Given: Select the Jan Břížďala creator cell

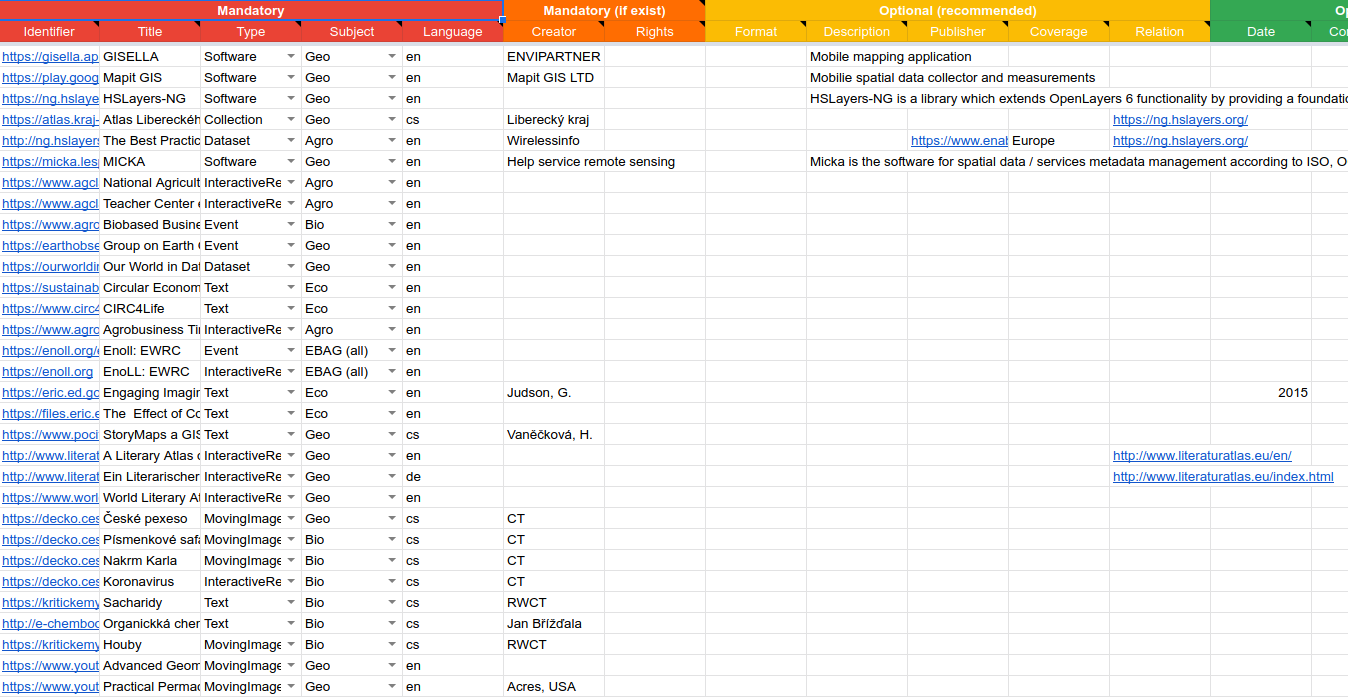Looking at the screenshot, I should pyautogui.click(x=554, y=624).
